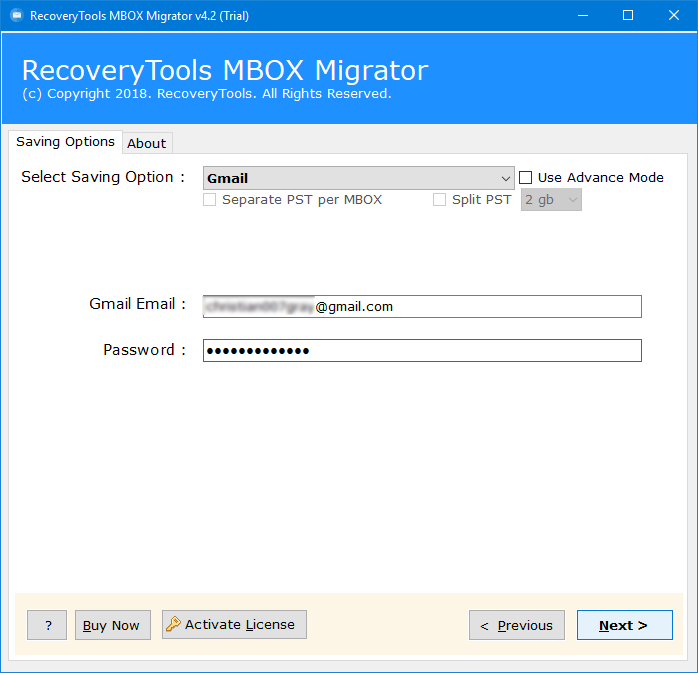This screenshot has width=698, height=673.
Task: Toggle the Split PST checkbox
Action: point(439,199)
